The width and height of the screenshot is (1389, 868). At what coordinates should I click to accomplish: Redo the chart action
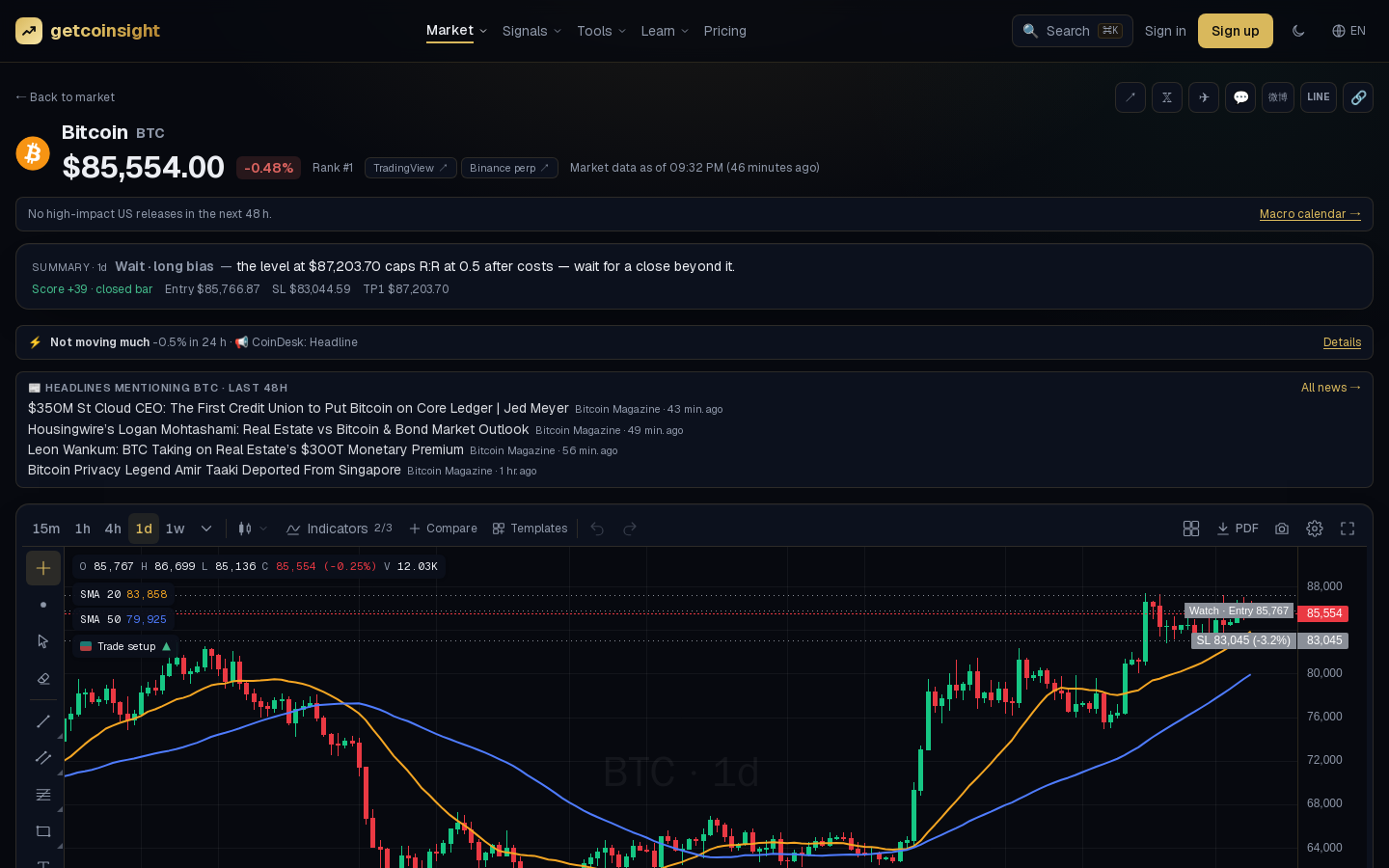pyautogui.click(x=630, y=529)
